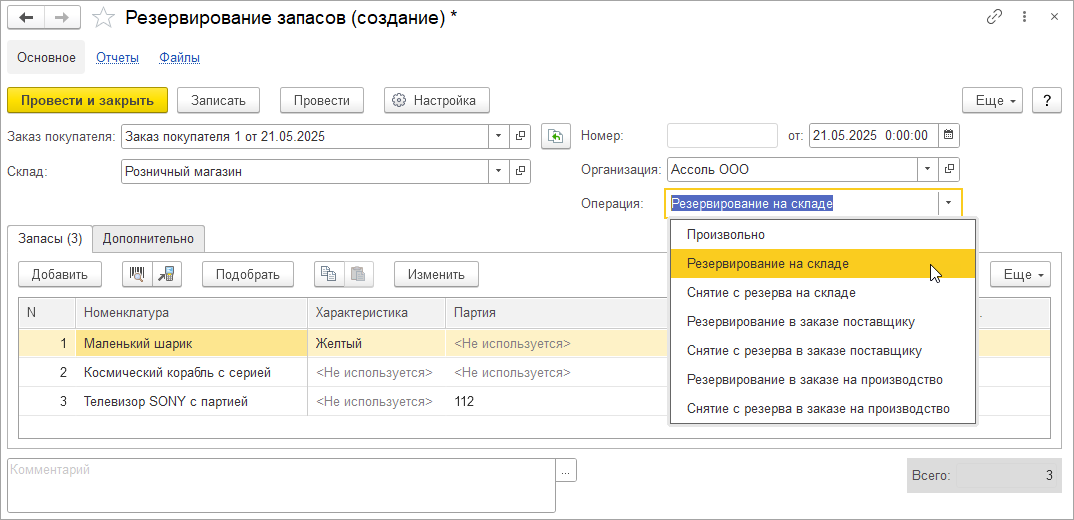This screenshot has height=520, width=1074.
Task: Click the back navigation arrow
Action: [x=27, y=18]
